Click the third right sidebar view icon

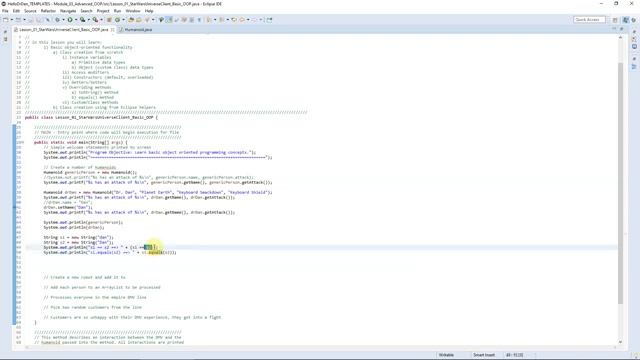[634, 47]
